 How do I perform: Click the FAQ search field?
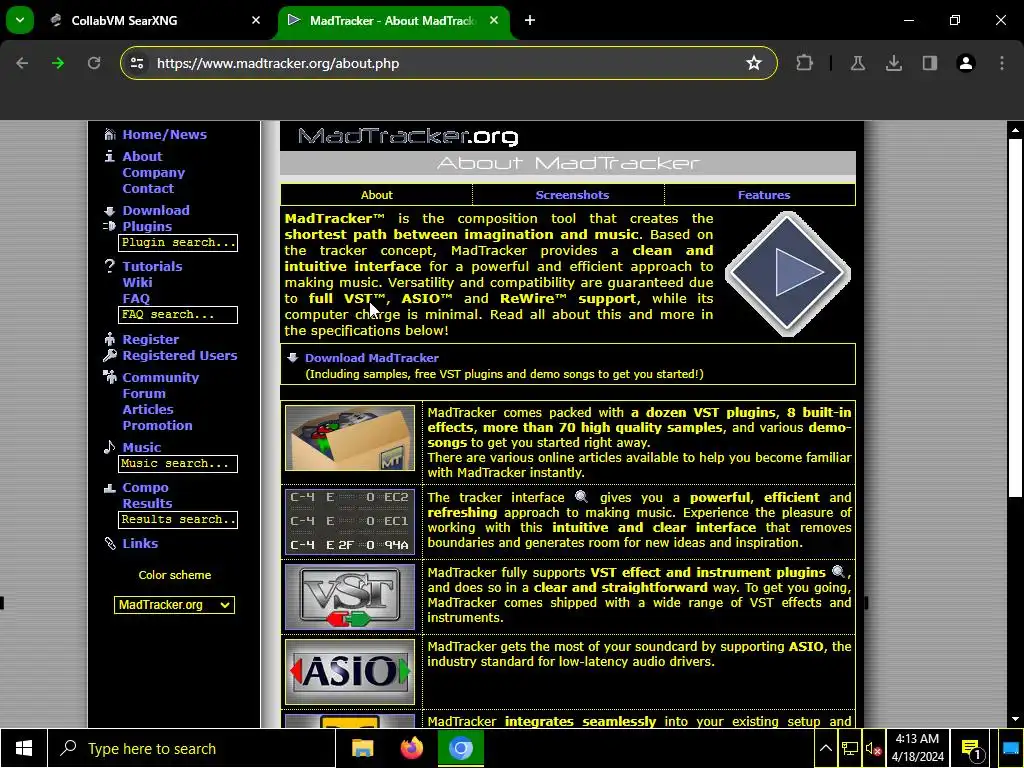point(178,315)
